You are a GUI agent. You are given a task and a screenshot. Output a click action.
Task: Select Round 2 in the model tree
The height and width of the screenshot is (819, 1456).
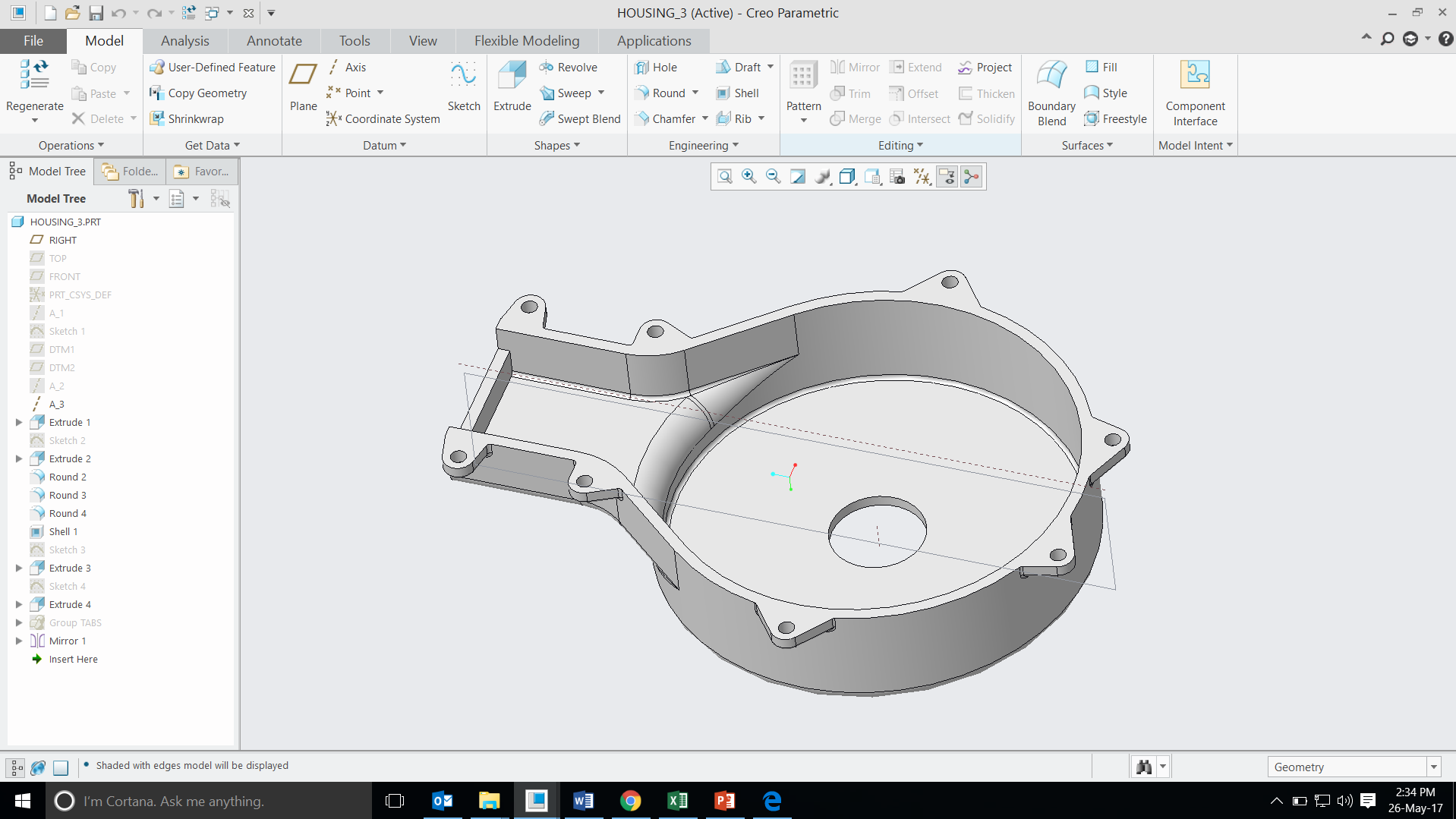pos(66,477)
